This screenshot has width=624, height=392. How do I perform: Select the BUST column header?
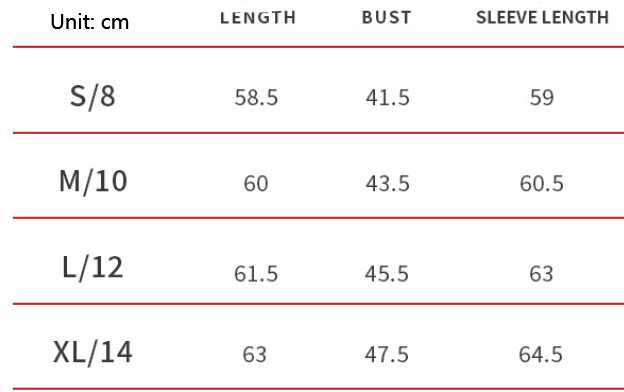click(x=386, y=18)
